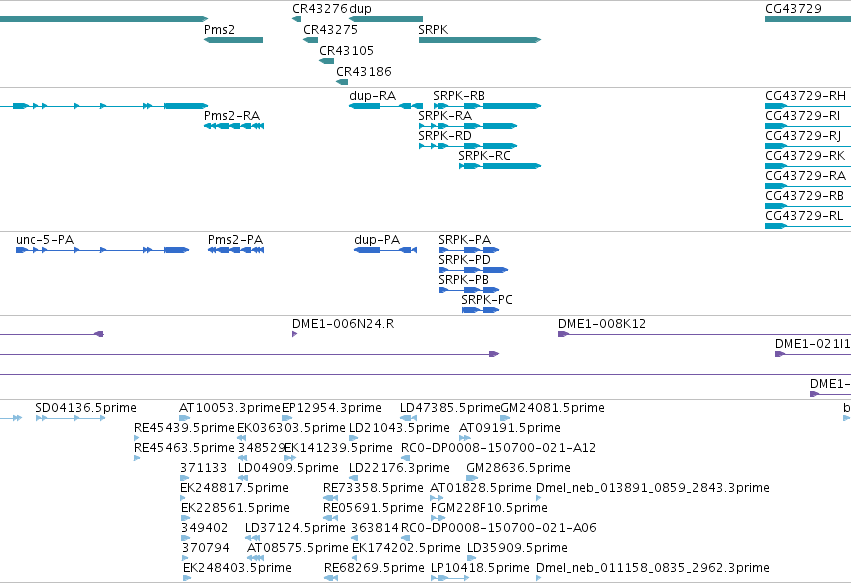Image resolution: width=851 pixels, height=583 pixels.
Task: Select the unc-5-PA protein label
Action: pyautogui.click(x=45, y=240)
